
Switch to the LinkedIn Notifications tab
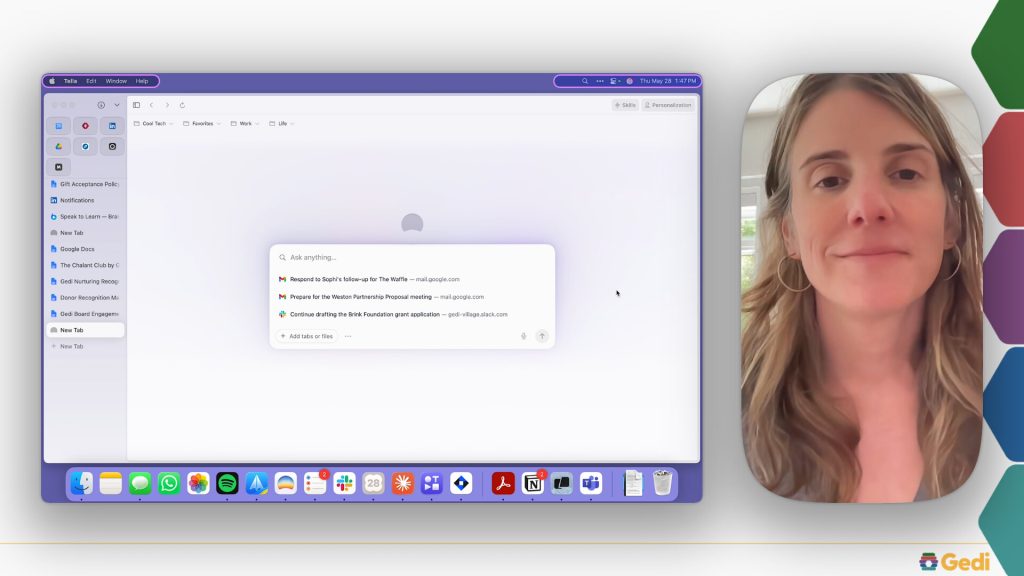(x=86, y=200)
